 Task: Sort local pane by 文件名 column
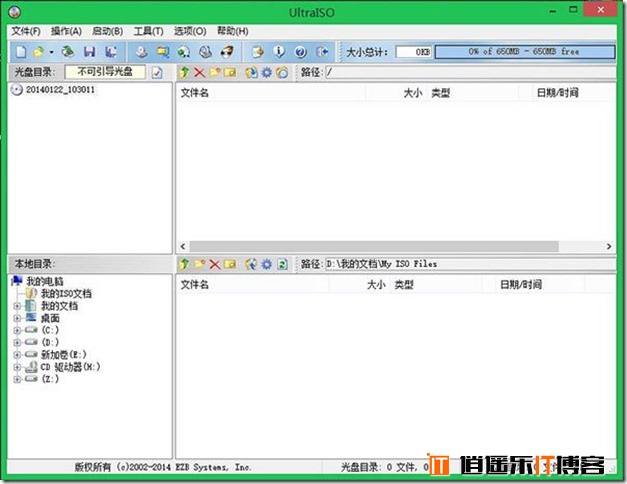[x=194, y=285]
